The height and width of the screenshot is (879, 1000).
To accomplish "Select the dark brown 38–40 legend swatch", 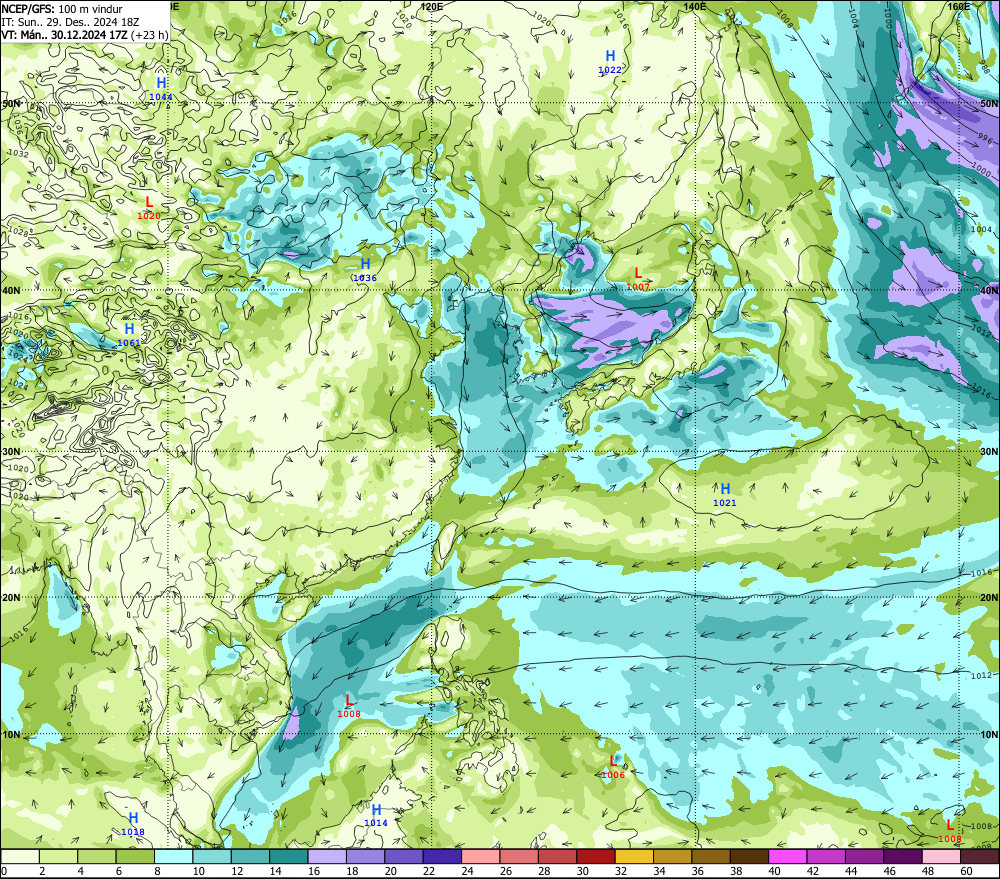I will [749, 856].
